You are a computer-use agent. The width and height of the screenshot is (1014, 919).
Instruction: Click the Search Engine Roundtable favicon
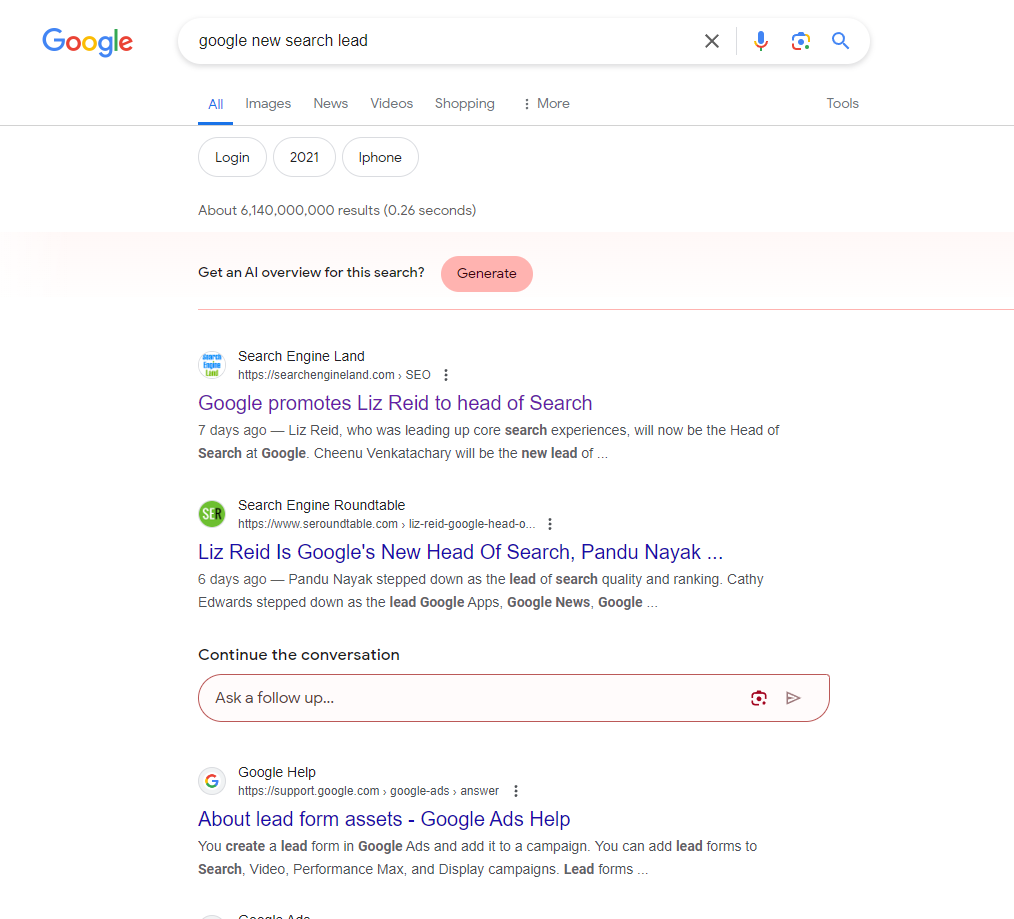tap(212, 513)
